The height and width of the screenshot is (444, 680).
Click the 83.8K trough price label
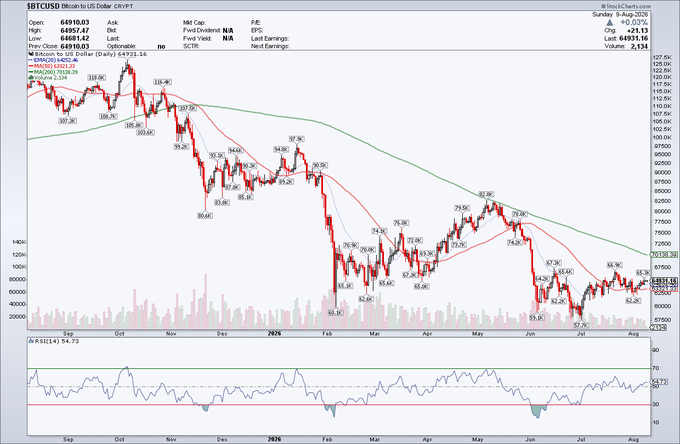click(x=222, y=202)
